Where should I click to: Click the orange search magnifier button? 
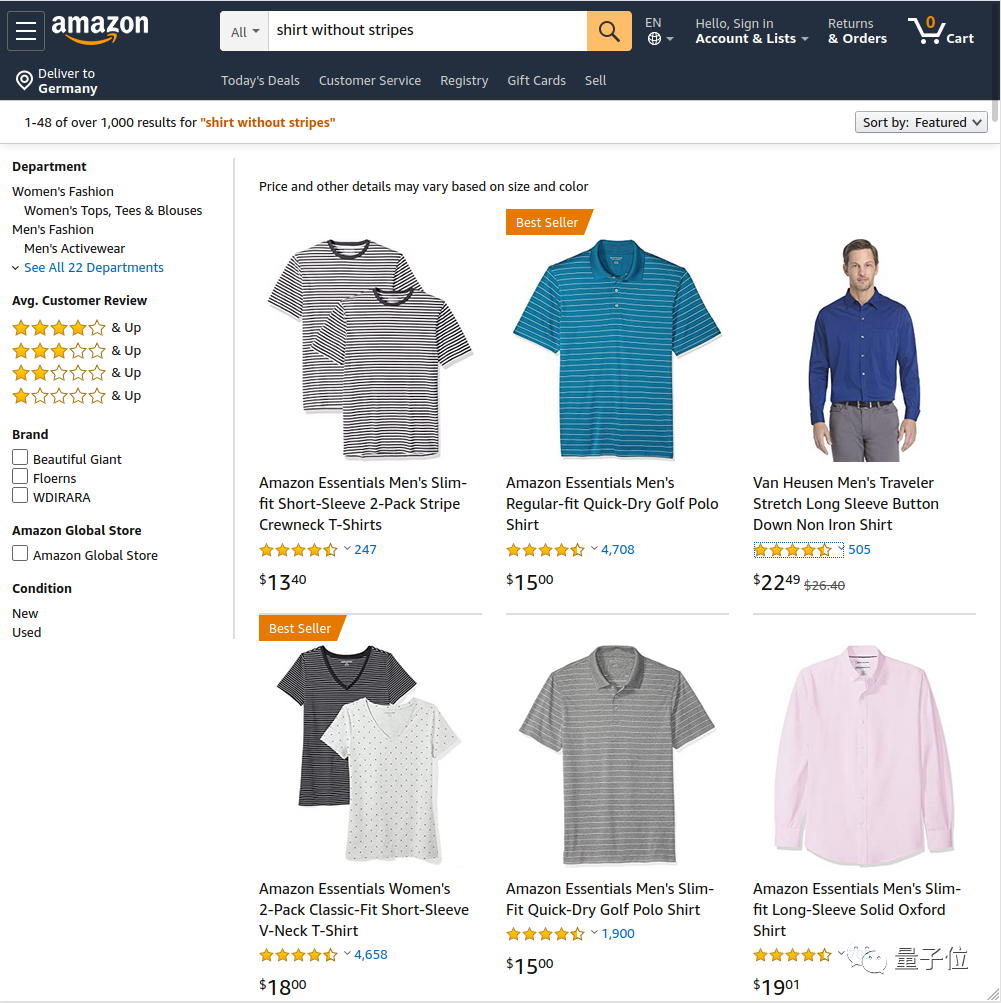[609, 31]
